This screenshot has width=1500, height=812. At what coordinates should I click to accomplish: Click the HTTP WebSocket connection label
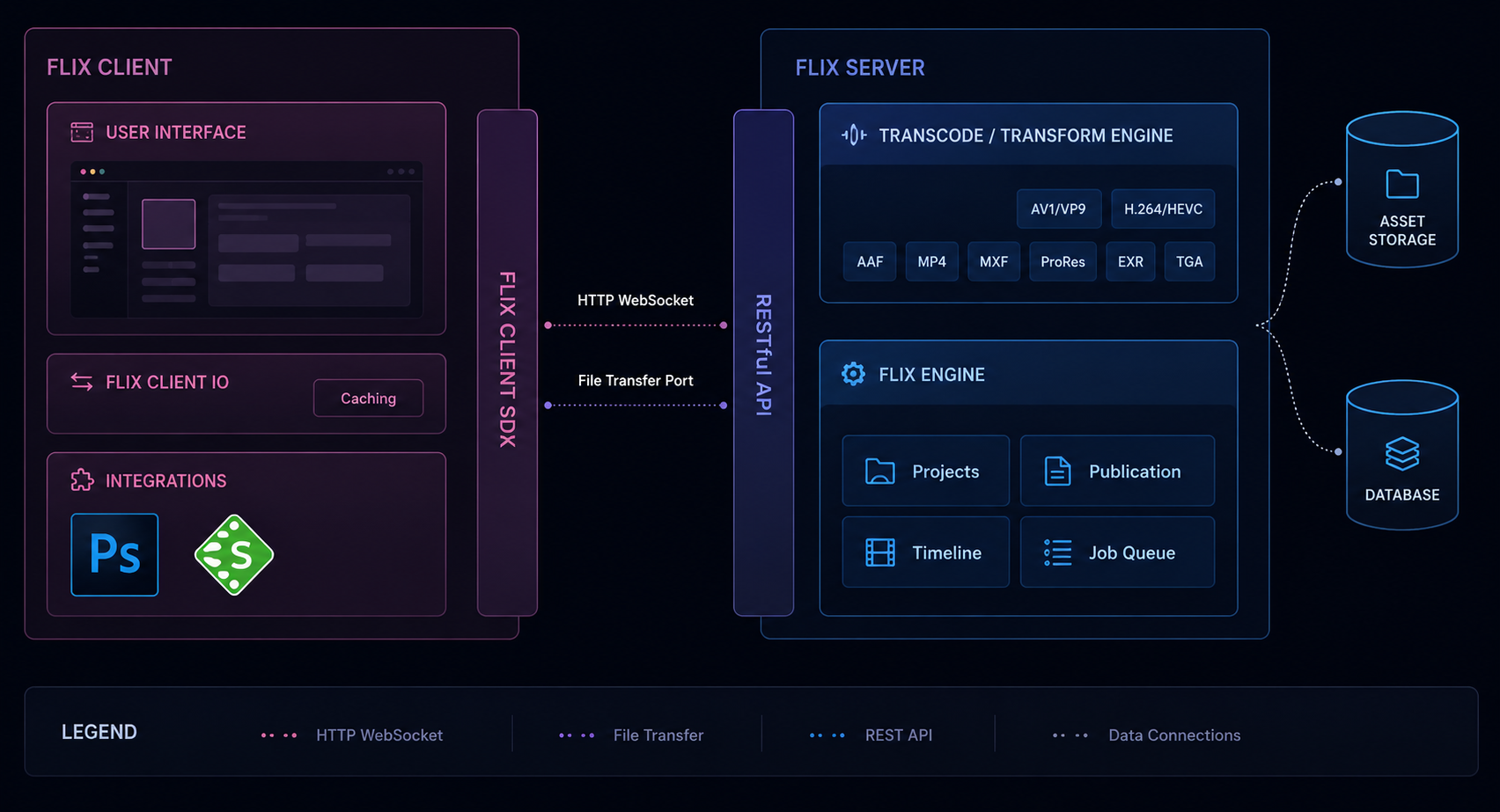point(636,301)
